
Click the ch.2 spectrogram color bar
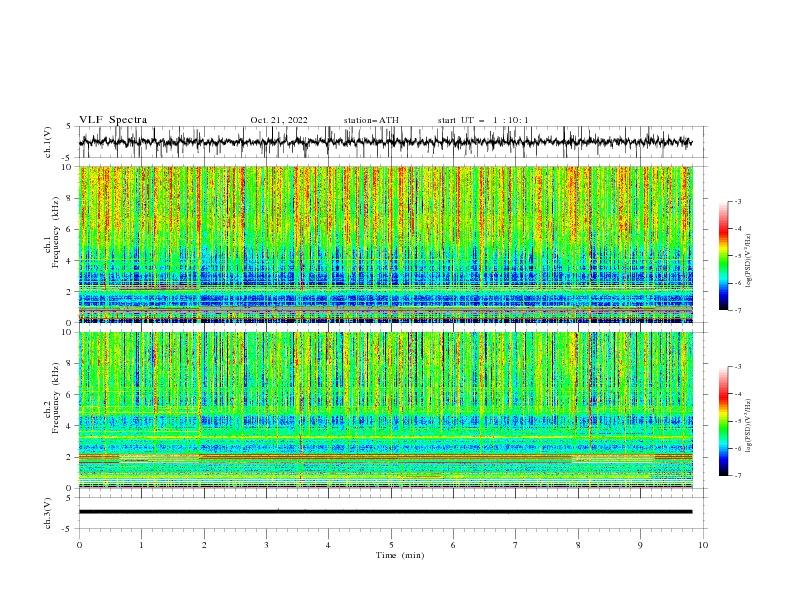click(724, 421)
